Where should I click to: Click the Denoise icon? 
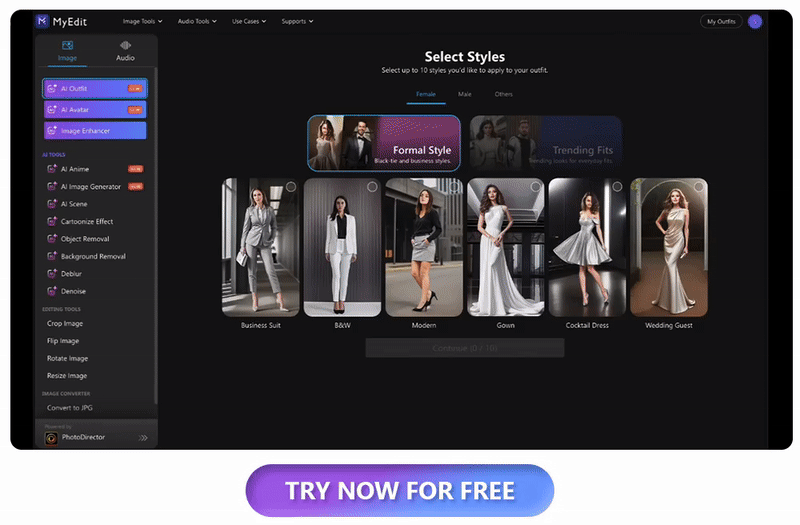coord(52,291)
